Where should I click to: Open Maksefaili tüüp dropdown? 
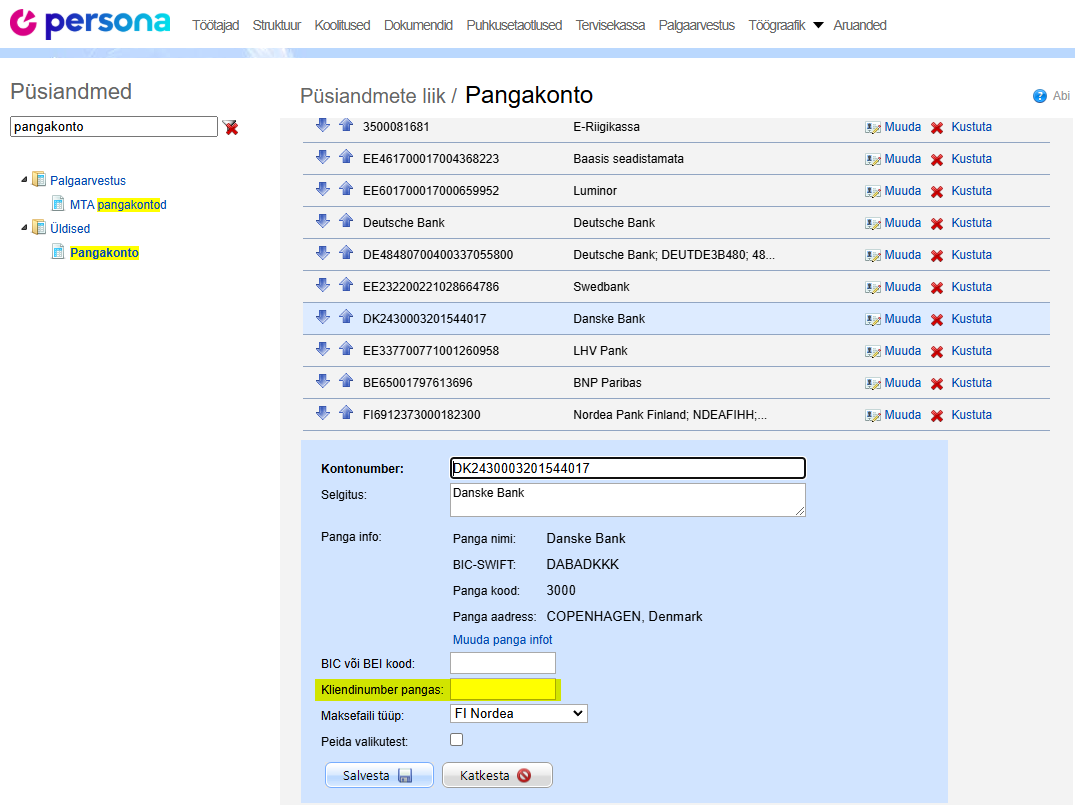(518, 714)
